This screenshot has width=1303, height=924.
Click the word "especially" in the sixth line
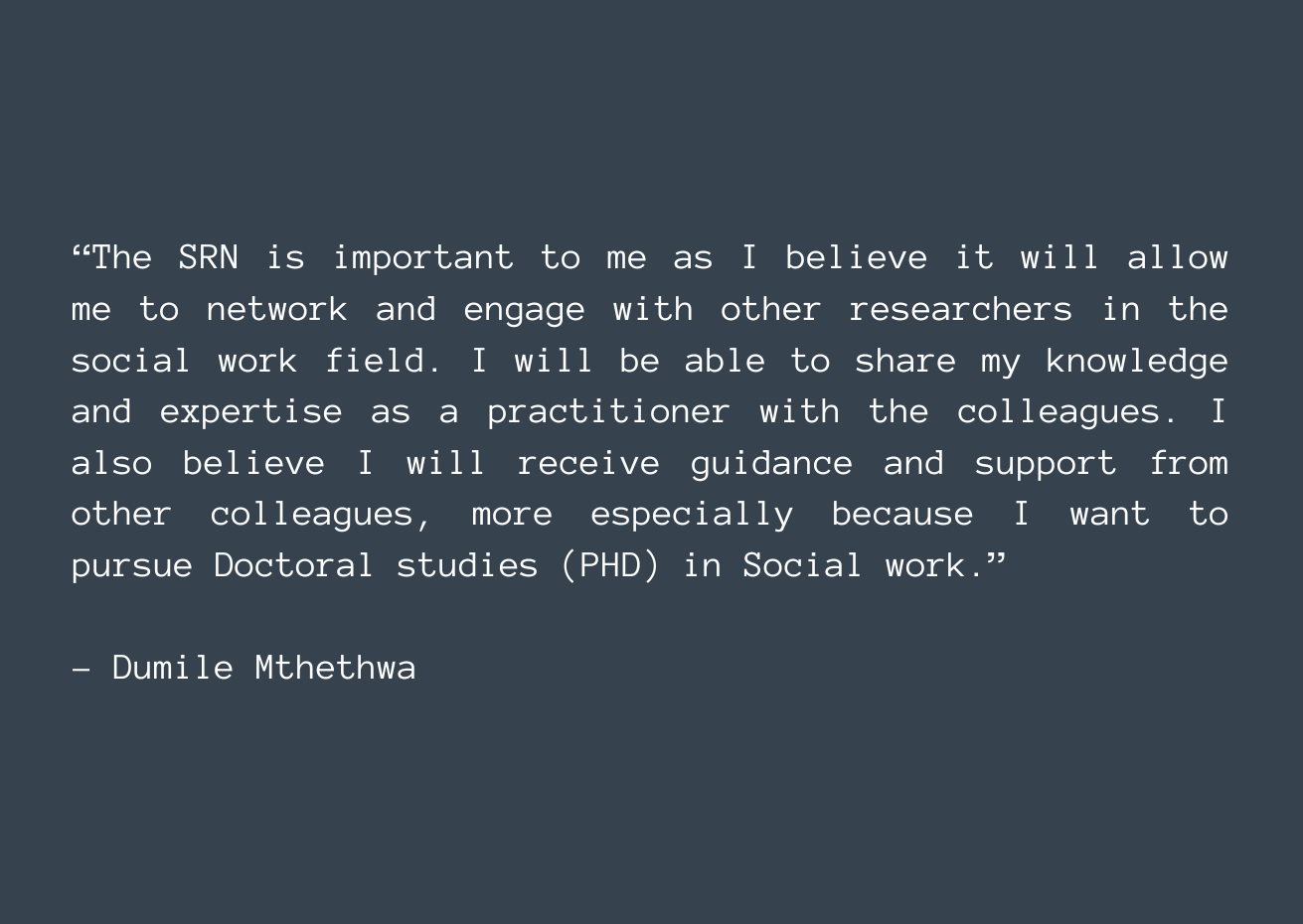692,515
